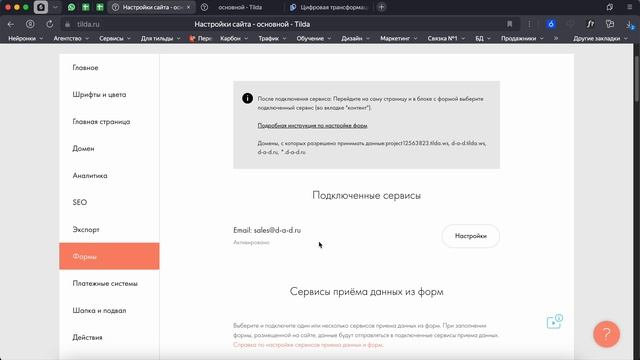
Task: Expand the 'Дизайн' bookmarks folder
Action: (x=355, y=38)
